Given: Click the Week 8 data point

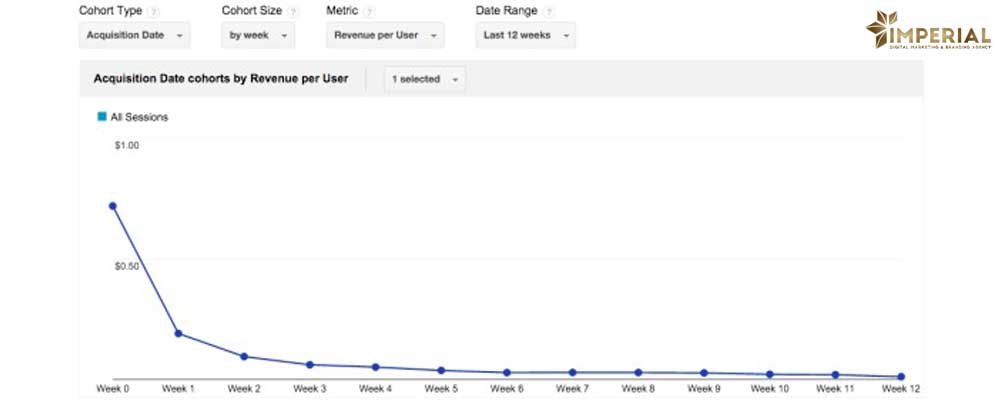Looking at the screenshot, I should [x=638, y=372].
